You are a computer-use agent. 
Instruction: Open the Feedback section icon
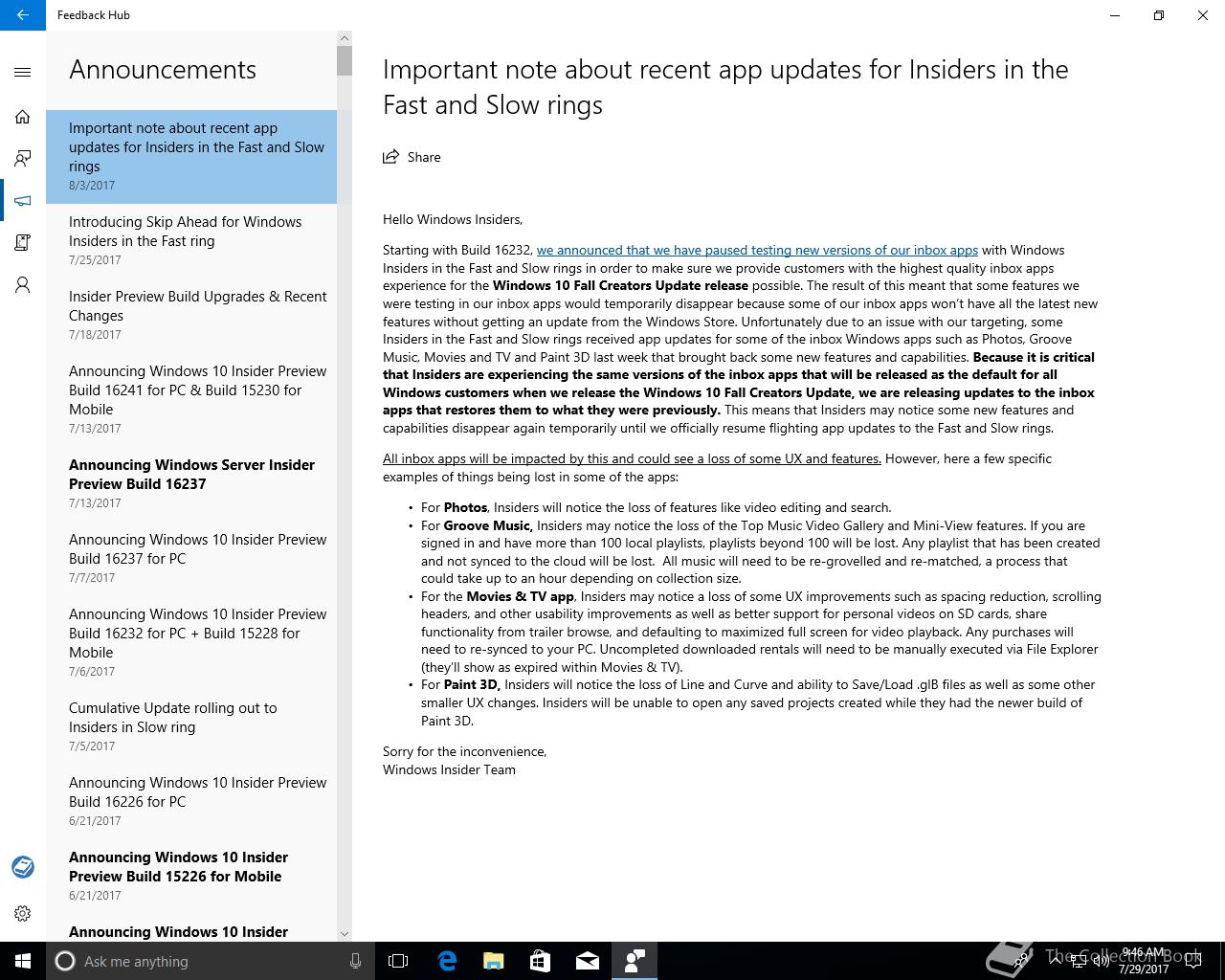[x=23, y=159]
